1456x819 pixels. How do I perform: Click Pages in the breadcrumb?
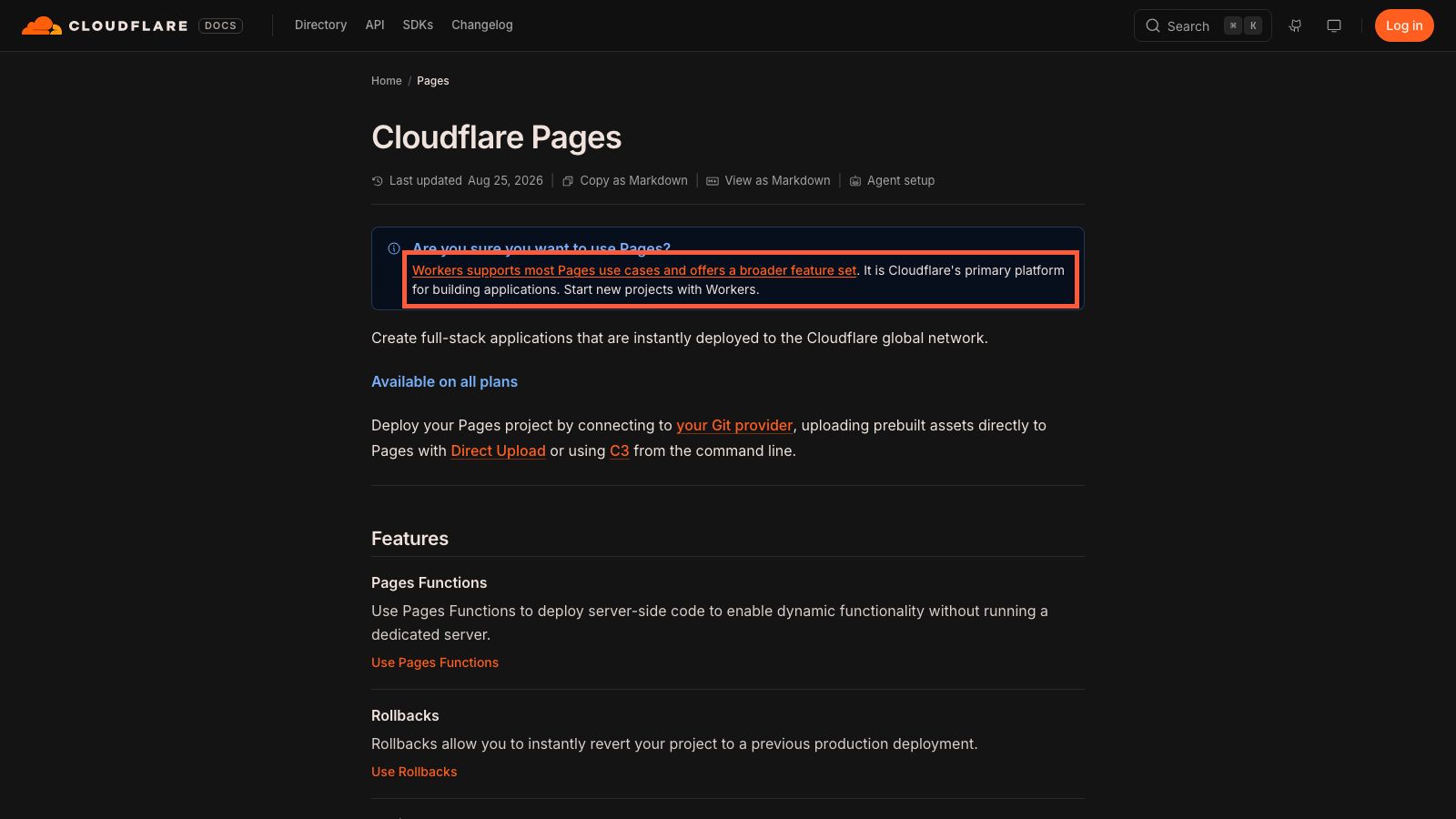[x=433, y=81]
